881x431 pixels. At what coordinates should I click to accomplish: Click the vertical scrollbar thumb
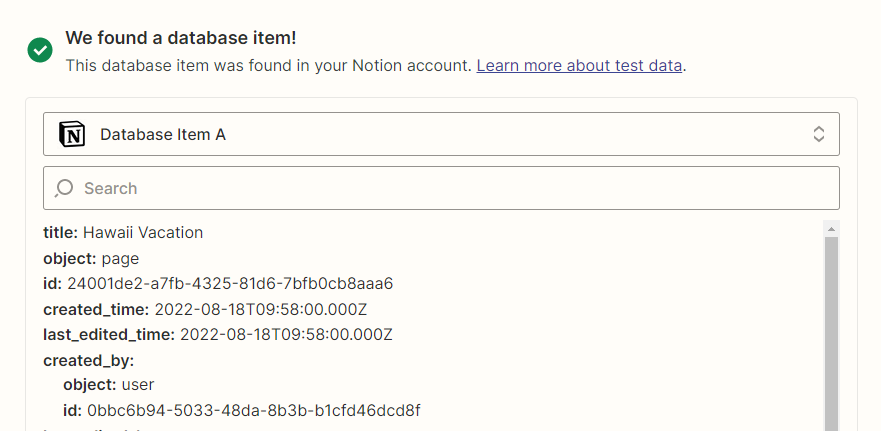pyautogui.click(x=832, y=334)
